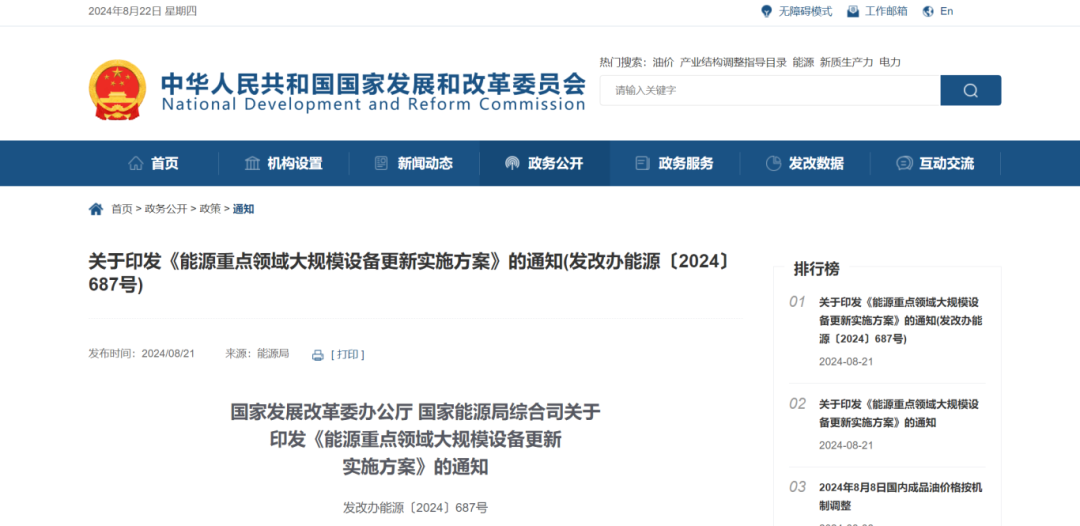Click 发布时间：2024/08/21 text
The width and height of the screenshot is (1080, 526).
tap(142, 354)
